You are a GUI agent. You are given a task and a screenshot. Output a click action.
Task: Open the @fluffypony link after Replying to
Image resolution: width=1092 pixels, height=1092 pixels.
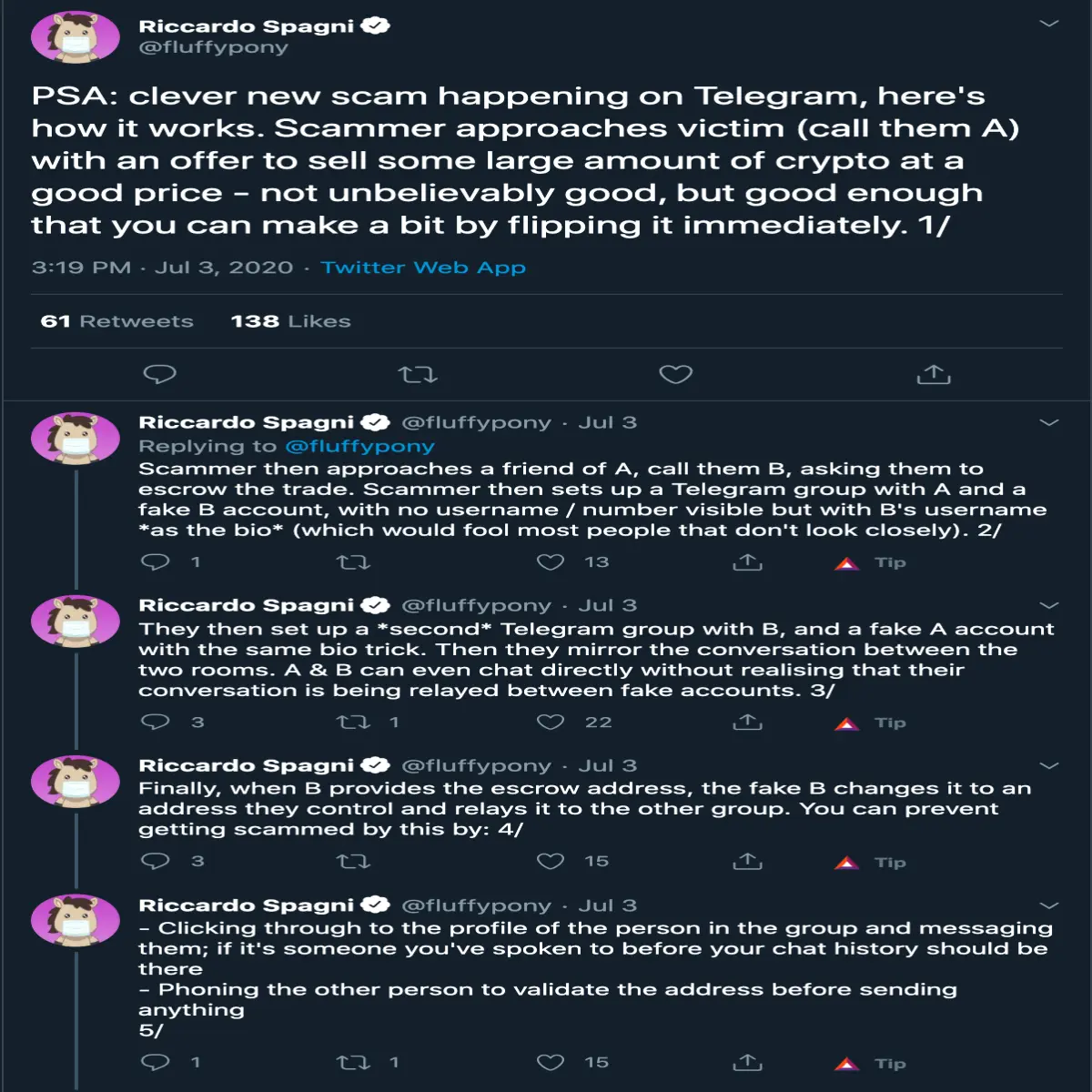[x=359, y=446]
